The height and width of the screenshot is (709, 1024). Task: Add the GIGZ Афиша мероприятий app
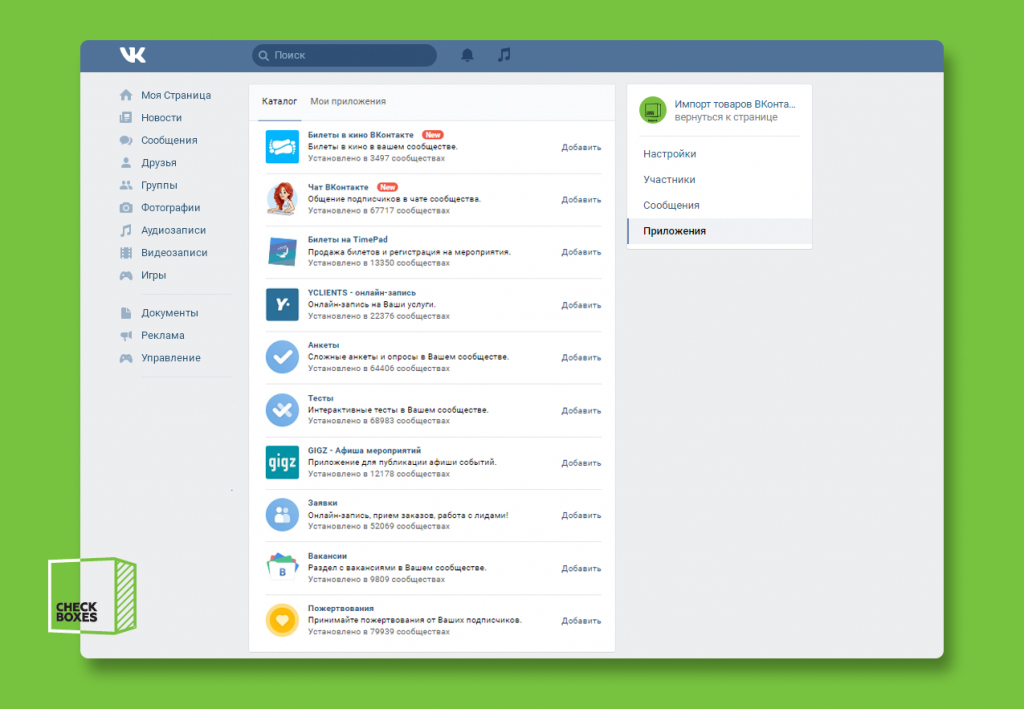coord(581,463)
